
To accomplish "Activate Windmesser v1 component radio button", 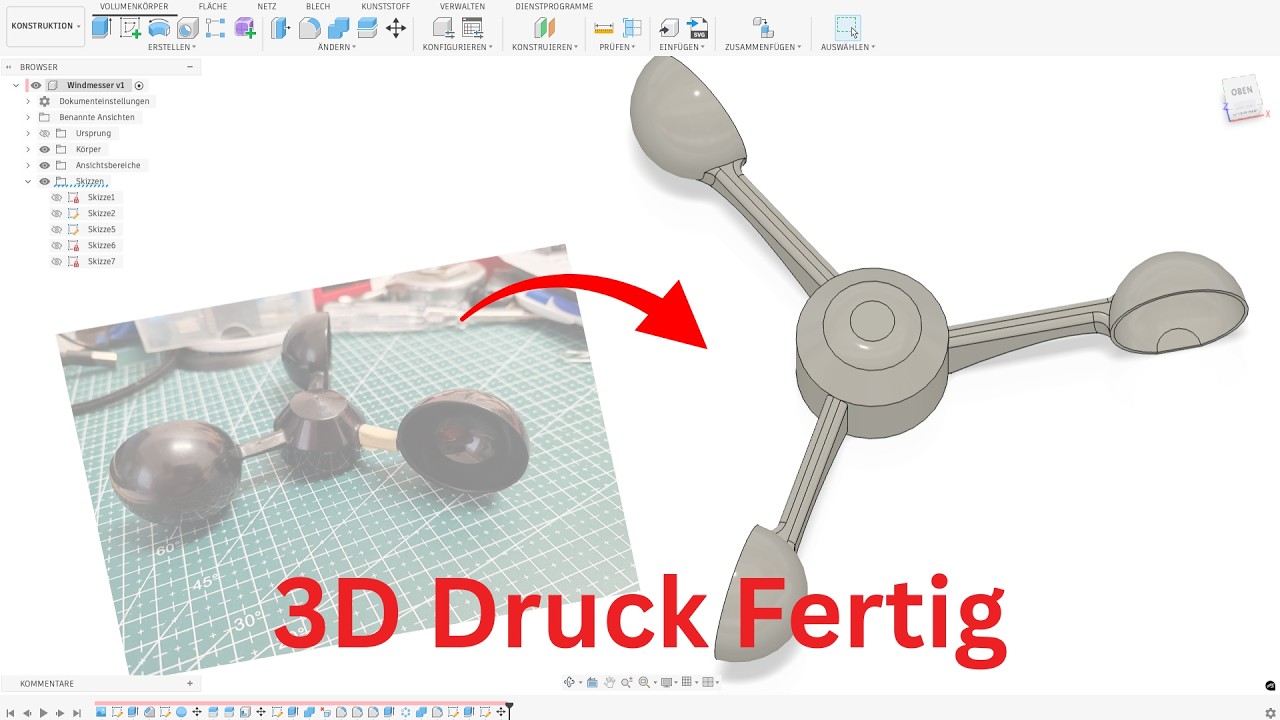I will tap(139, 85).
